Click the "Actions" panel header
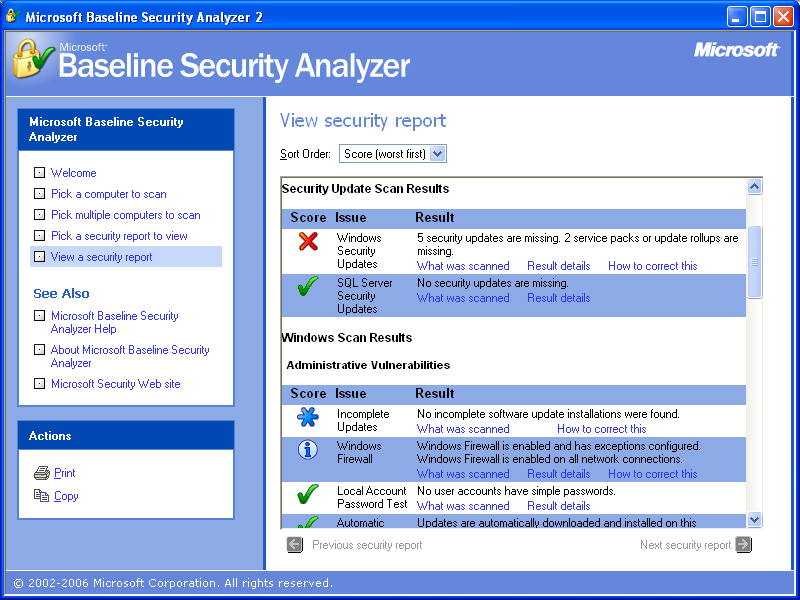The width and height of the screenshot is (800, 600). pyautogui.click(x=126, y=436)
